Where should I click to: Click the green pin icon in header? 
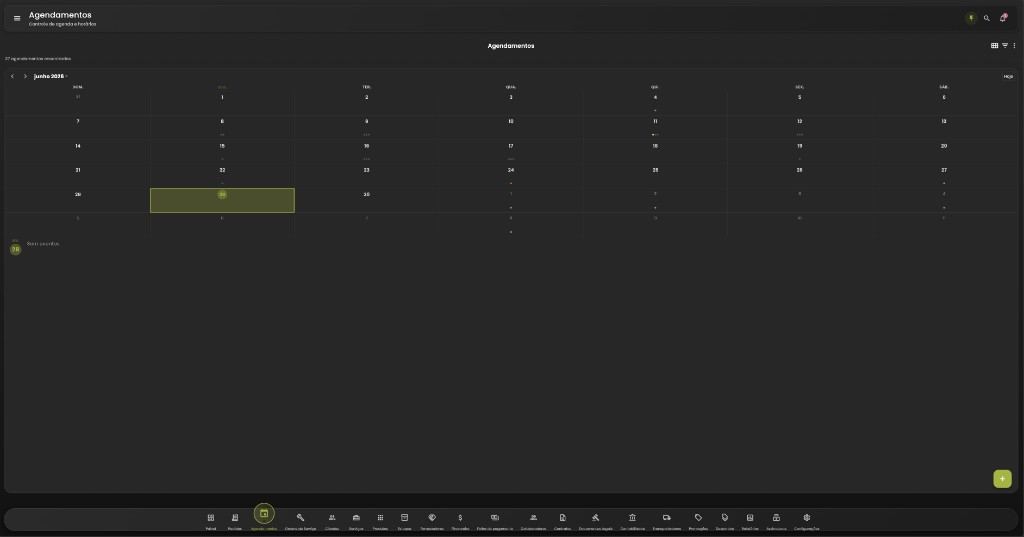coord(971,18)
